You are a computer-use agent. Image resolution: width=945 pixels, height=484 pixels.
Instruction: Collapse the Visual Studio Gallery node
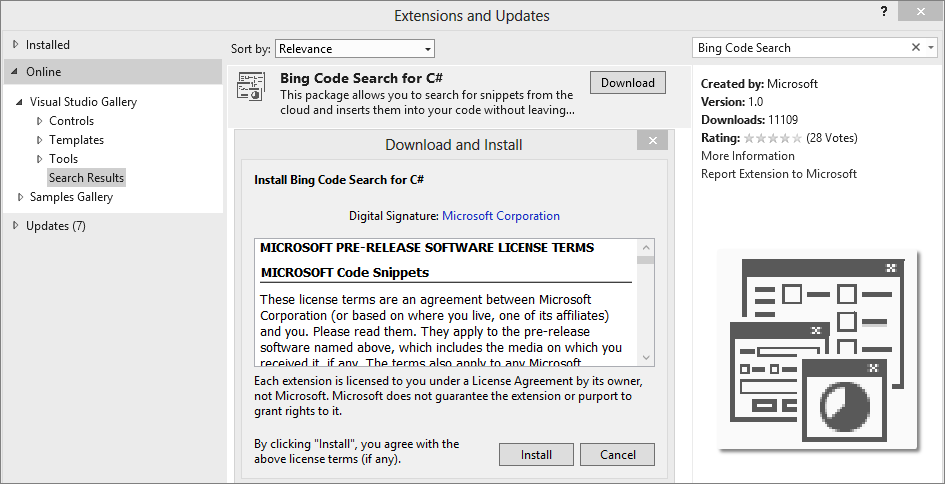click(x=20, y=102)
